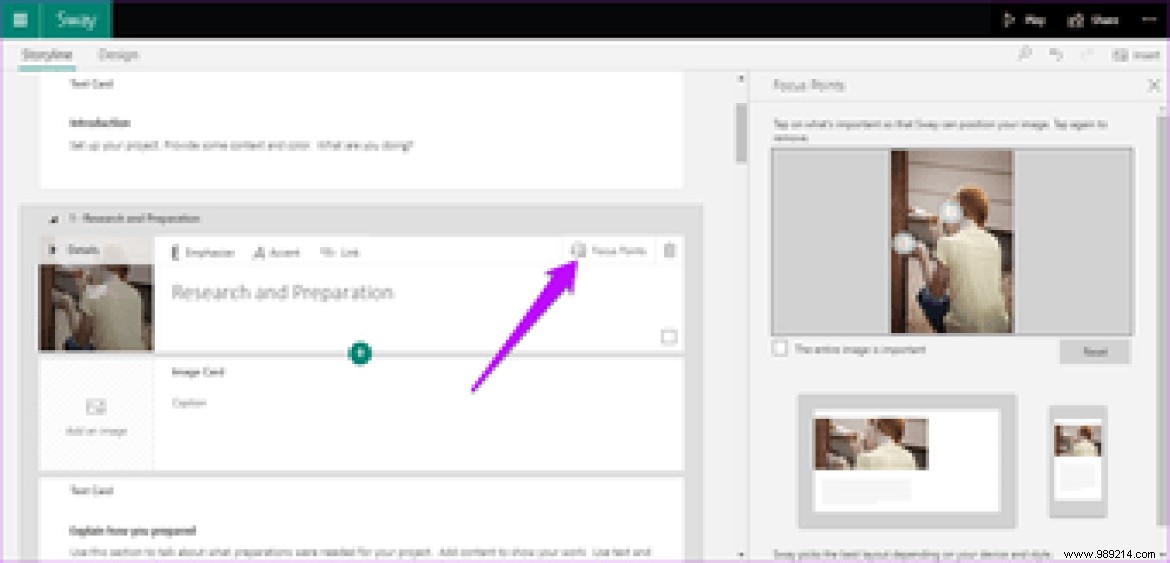
Task: Click the Research and Preparation heading text field
Action: pyautogui.click(x=283, y=292)
